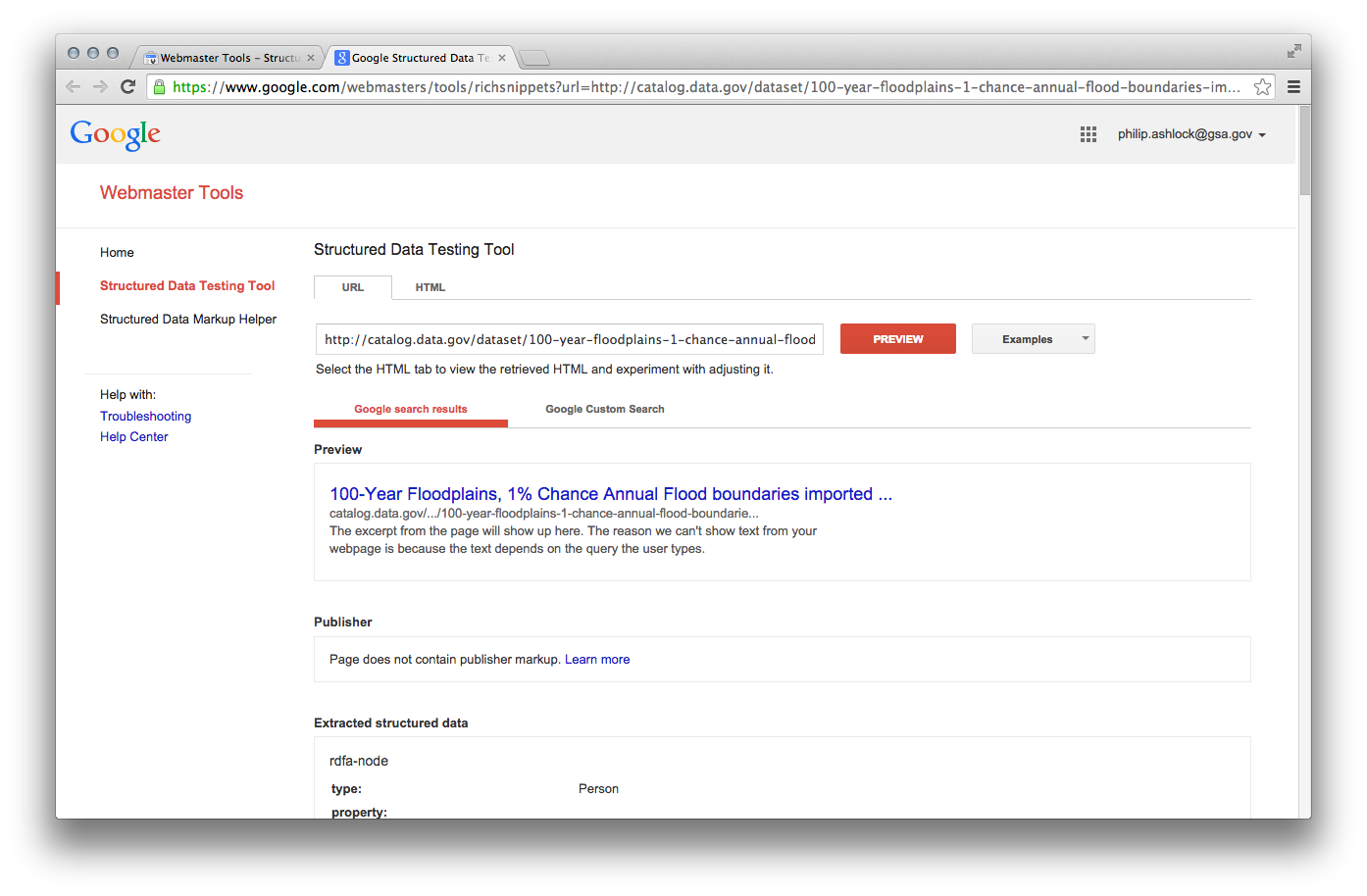Click the Google logo
1367x896 pixels.
(x=116, y=134)
